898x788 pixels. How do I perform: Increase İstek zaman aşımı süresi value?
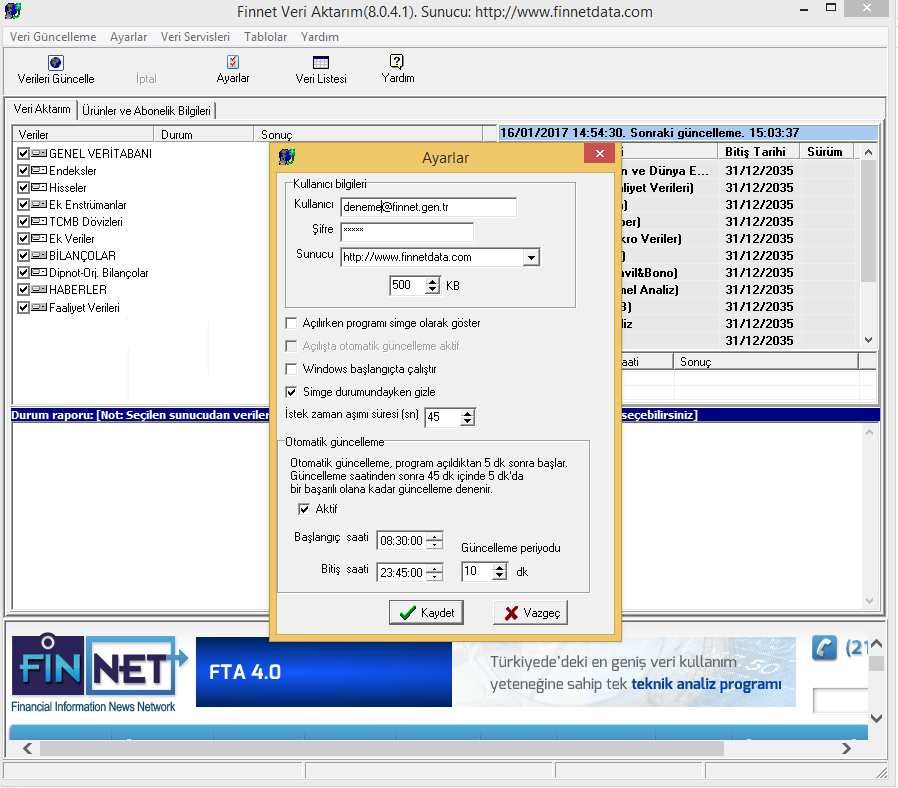click(x=468, y=413)
